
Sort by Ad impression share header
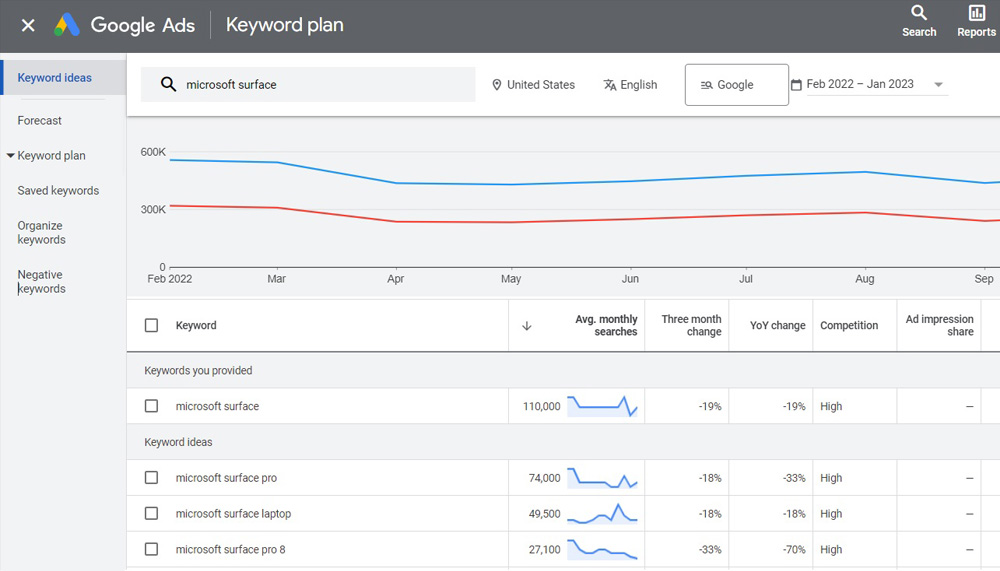[939, 325]
